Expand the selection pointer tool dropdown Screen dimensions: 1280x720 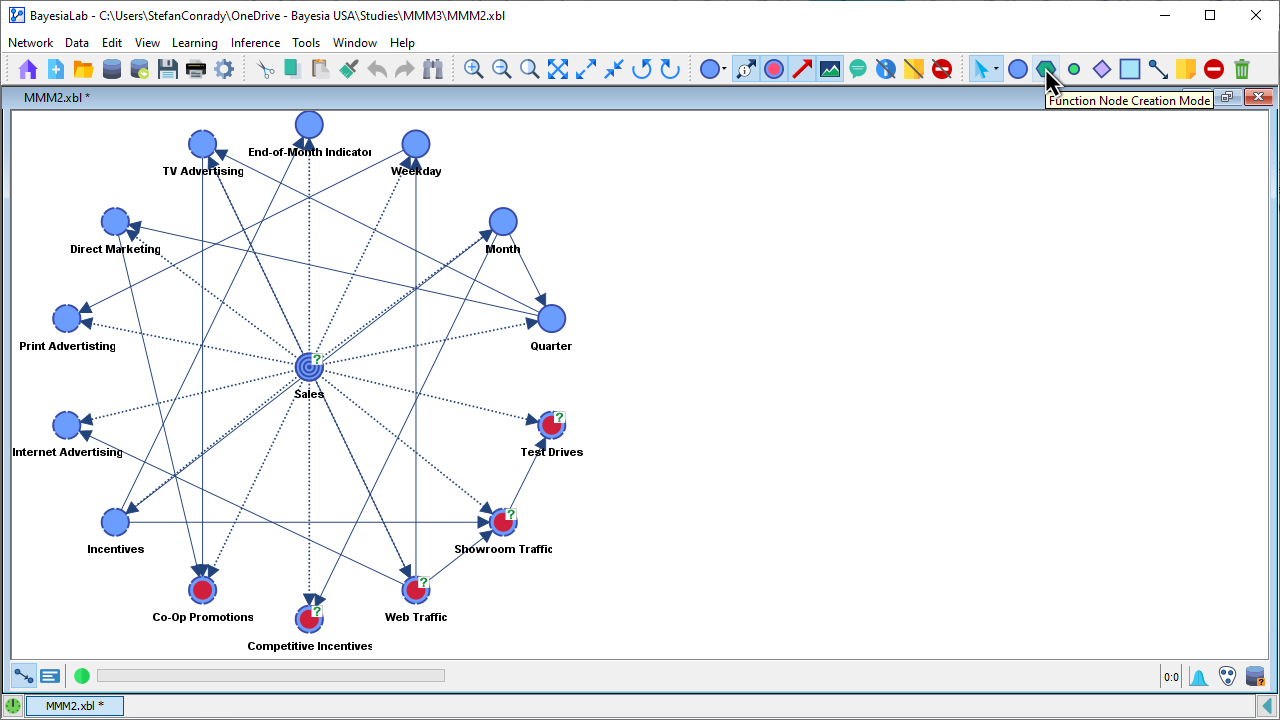pos(996,70)
